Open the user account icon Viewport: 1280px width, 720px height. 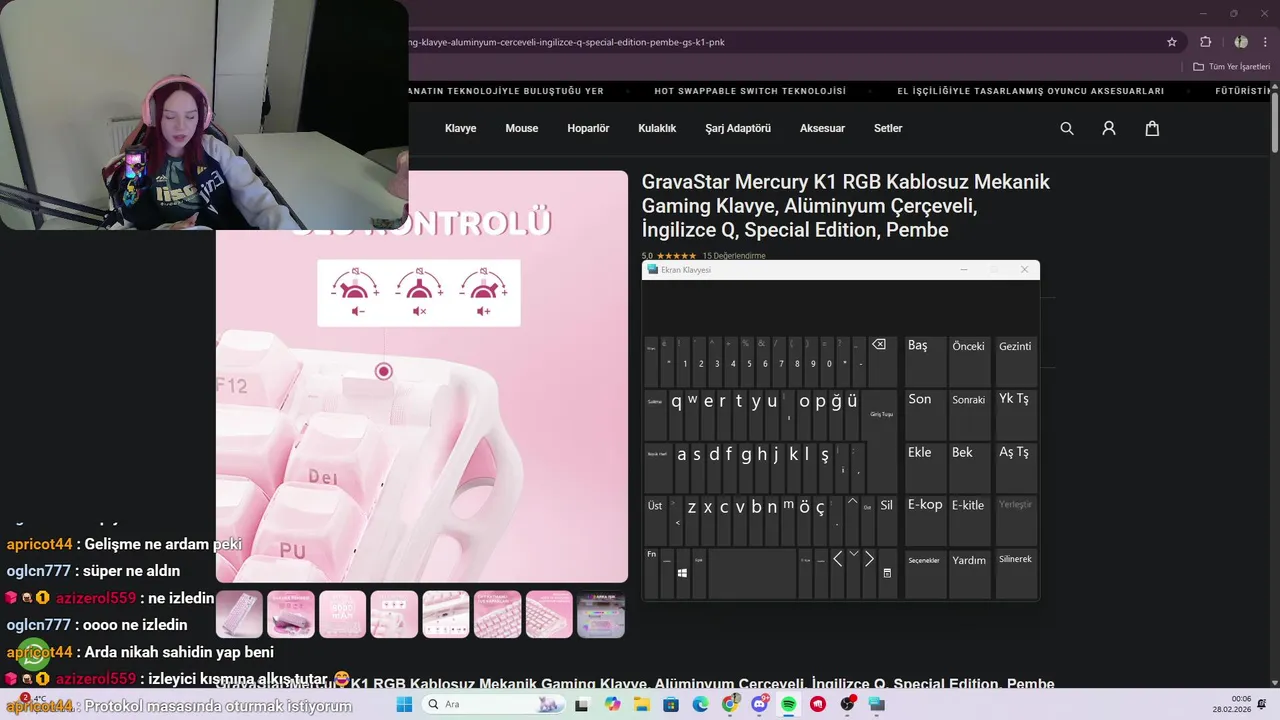coord(1109,128)
